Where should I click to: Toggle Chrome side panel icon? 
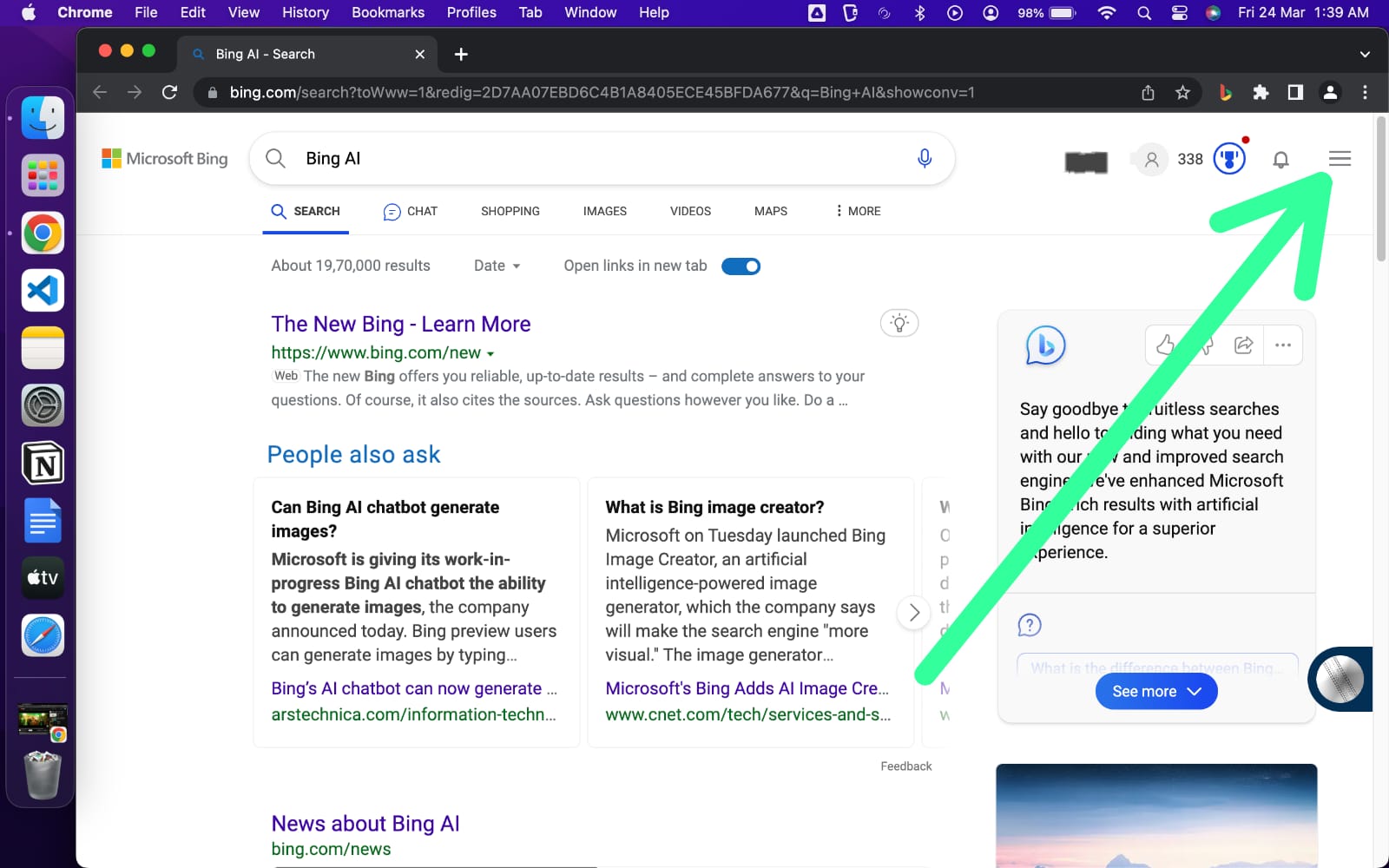click(x=1295, y=92)
